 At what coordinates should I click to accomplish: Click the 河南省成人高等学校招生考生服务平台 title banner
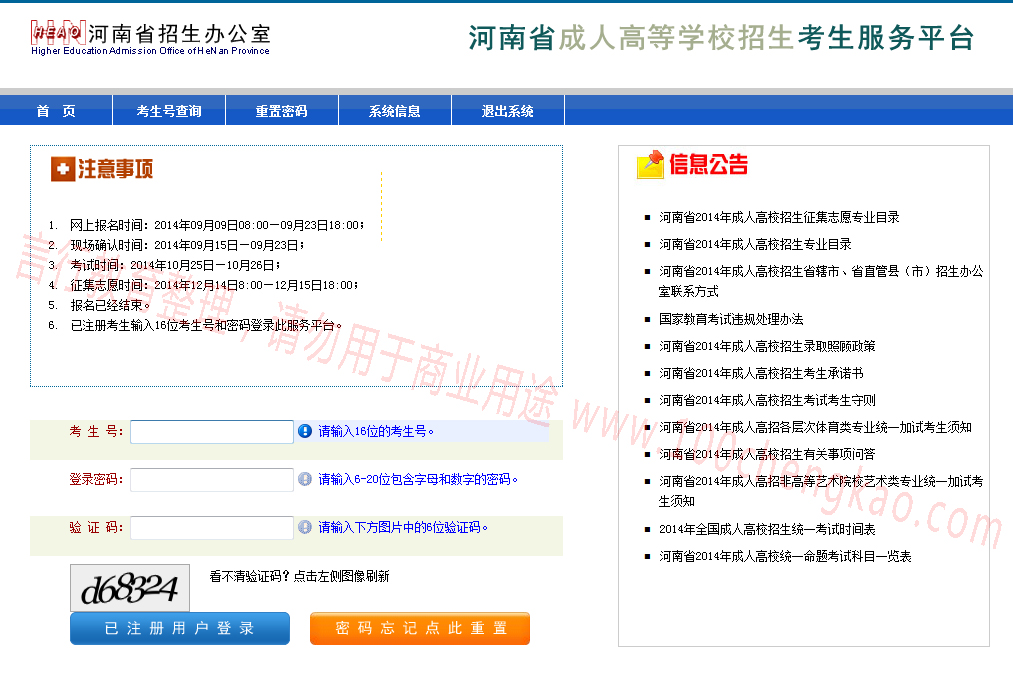(721, 37)
